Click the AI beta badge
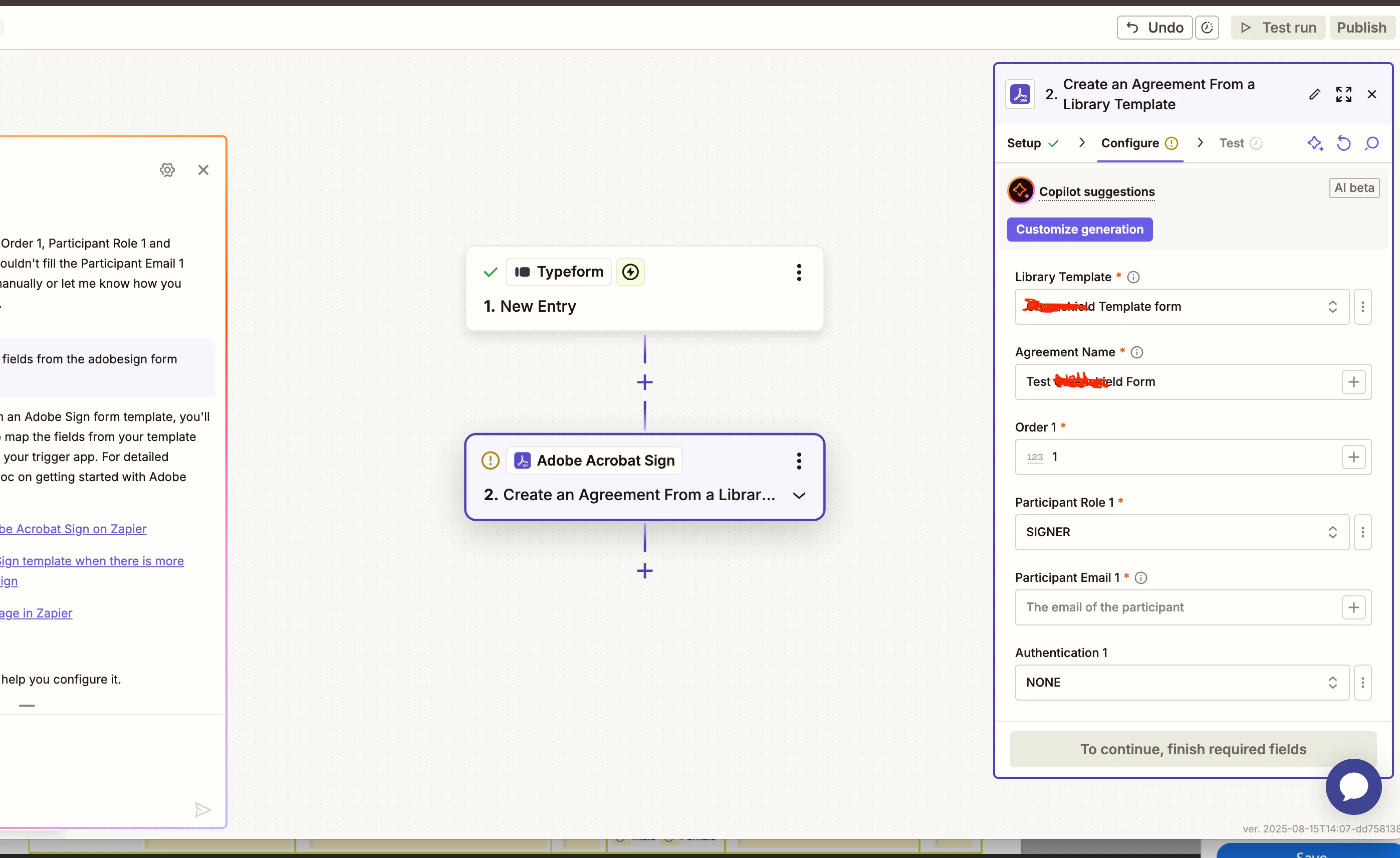Screen dimensions: 1400x858 tap(1354, 187)
